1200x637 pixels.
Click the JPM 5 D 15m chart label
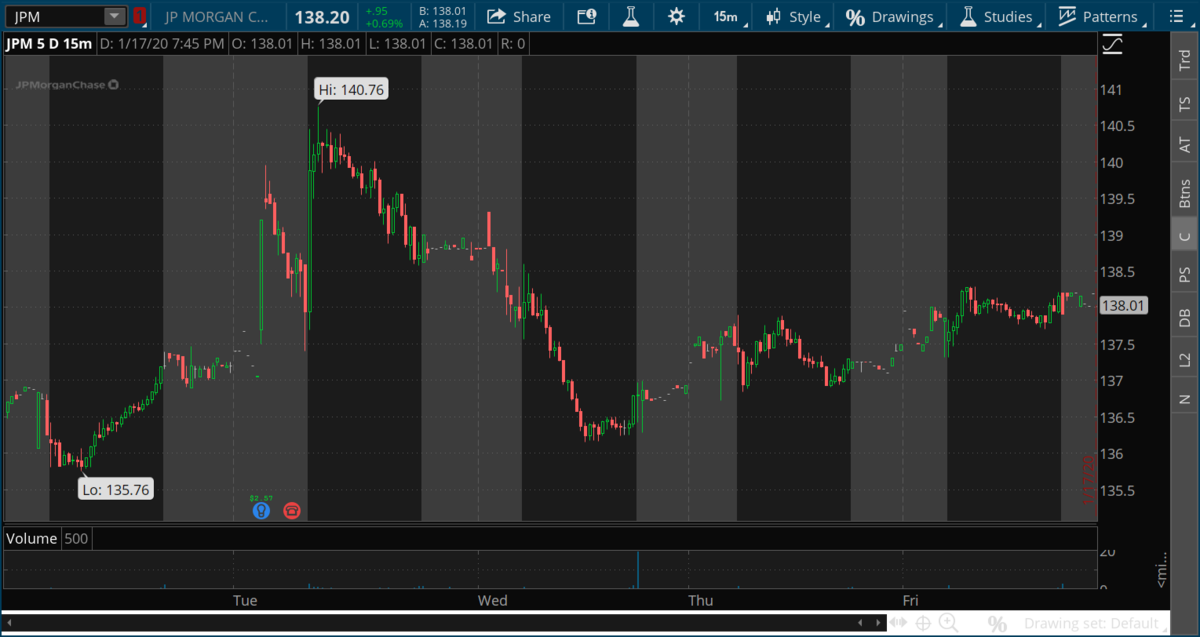[x=50, y=44]
